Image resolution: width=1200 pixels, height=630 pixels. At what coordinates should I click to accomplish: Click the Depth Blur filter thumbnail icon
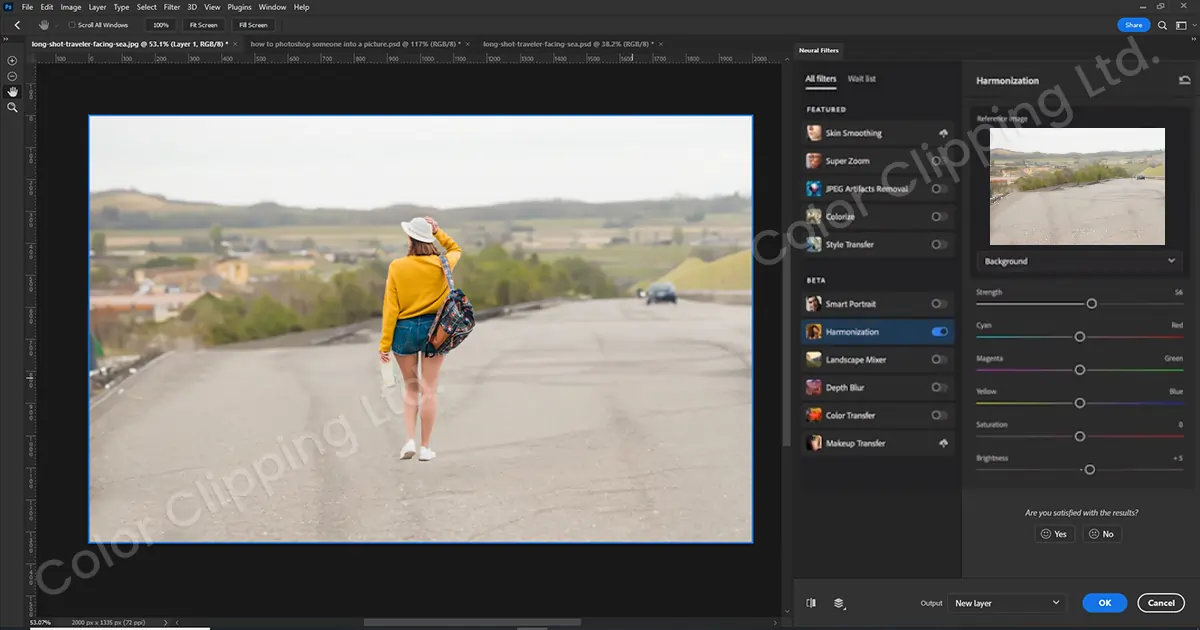click(813, 387)
